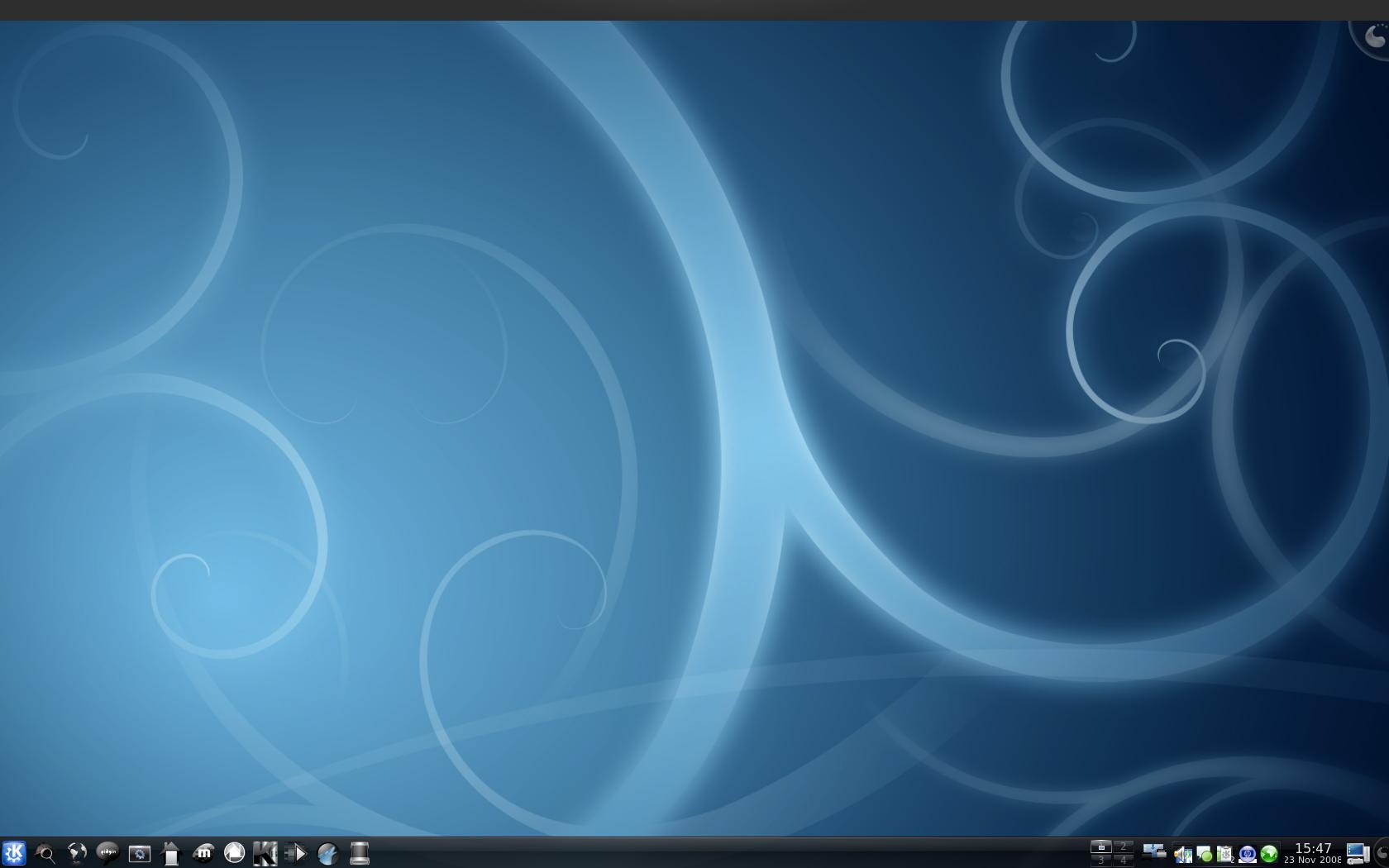
Task: Open the device notifier applet
Action: point(1153,851)
